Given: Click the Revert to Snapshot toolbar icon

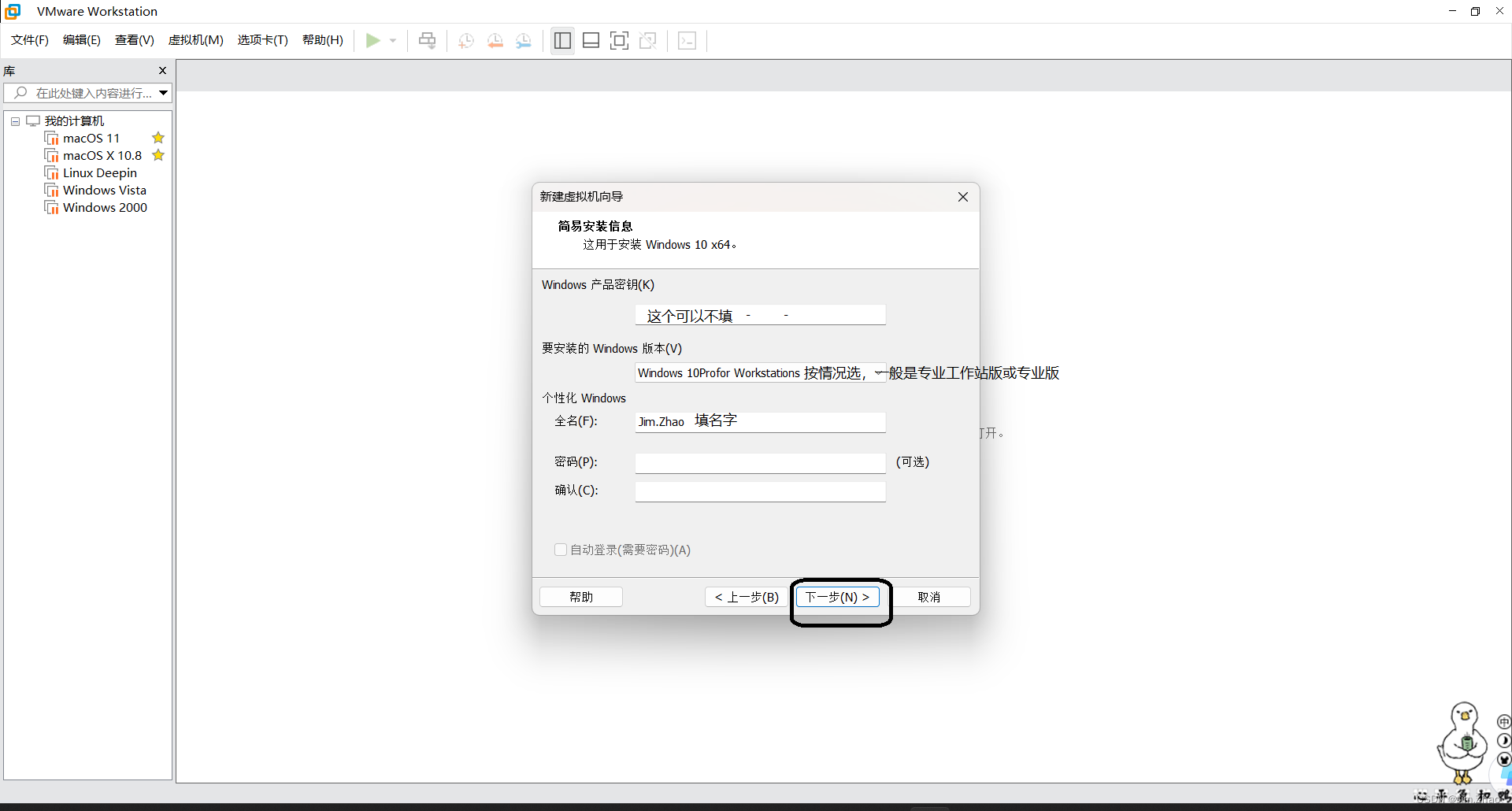Looking at the screenshot, I should [495, 41].
